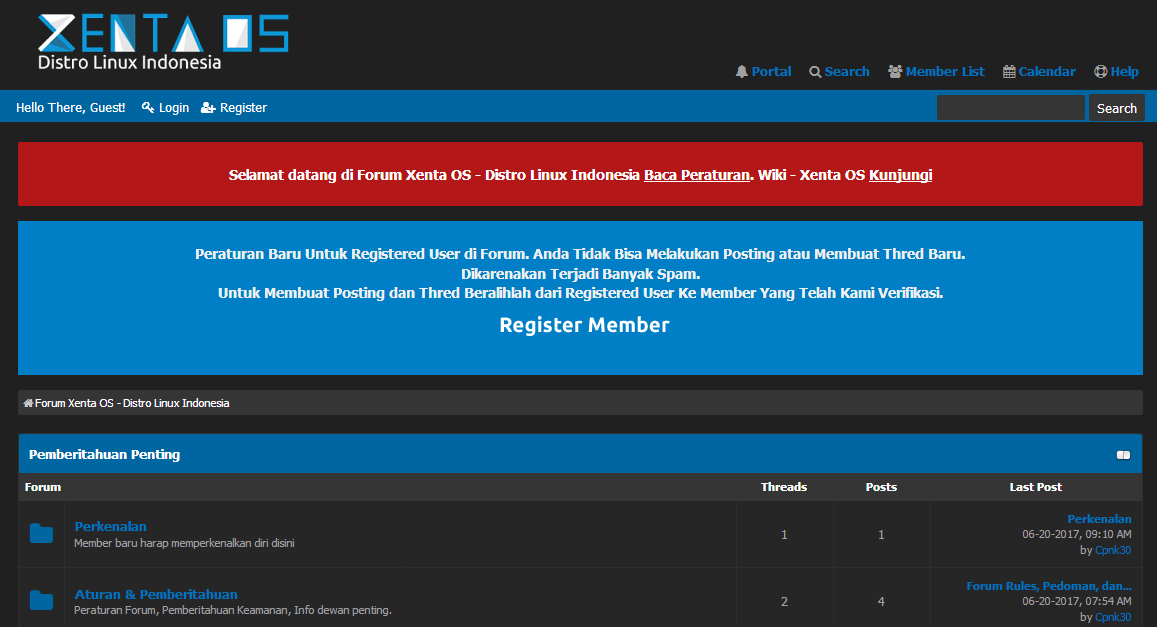
Task: Visit the Kunjungi wiki link
Action: [900, 175]
